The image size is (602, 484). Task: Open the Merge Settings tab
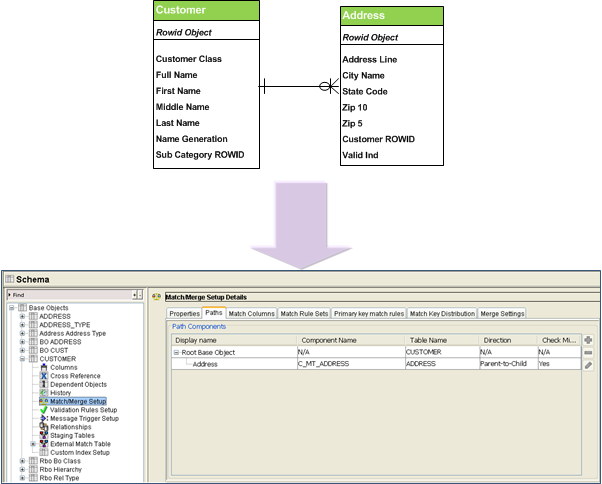[502, 314]
